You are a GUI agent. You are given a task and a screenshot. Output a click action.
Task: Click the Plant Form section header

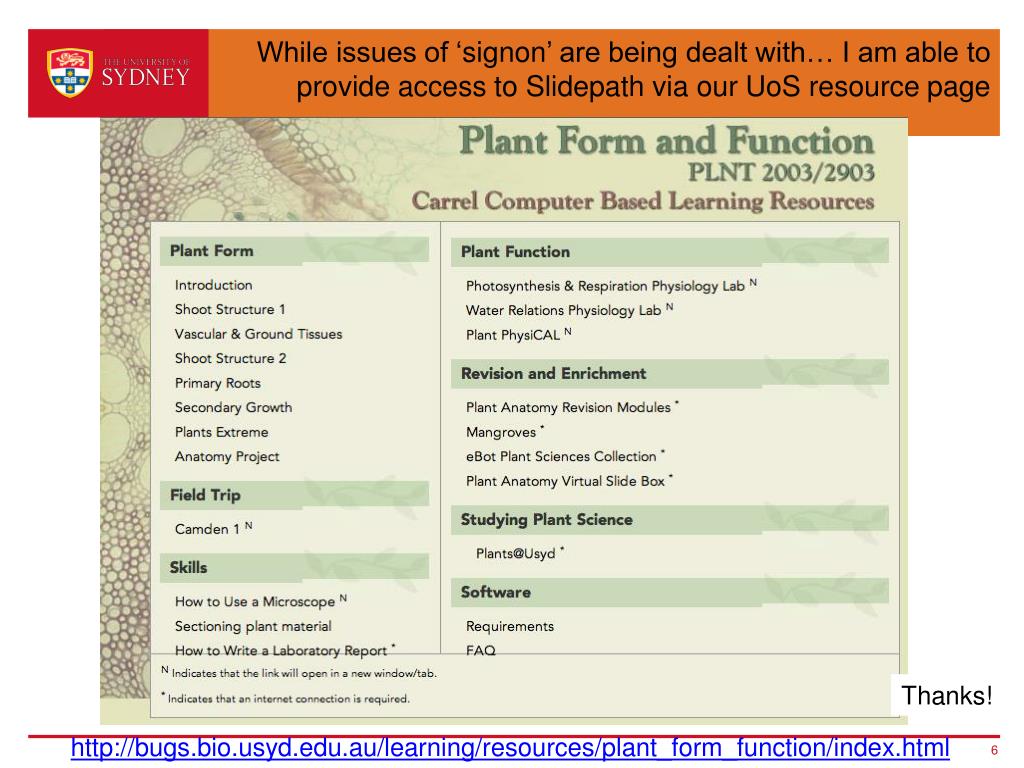coord(295,251)
